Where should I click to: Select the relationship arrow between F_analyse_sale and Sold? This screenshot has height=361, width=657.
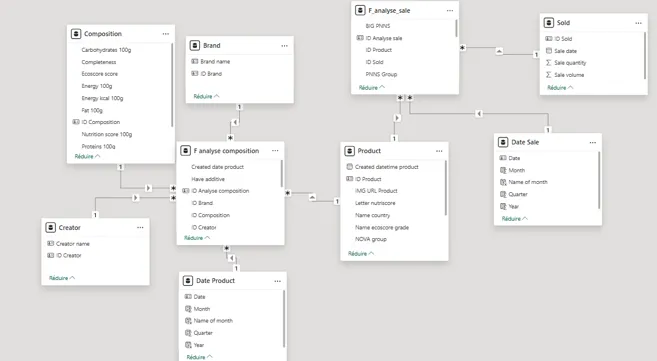[499, 52]
